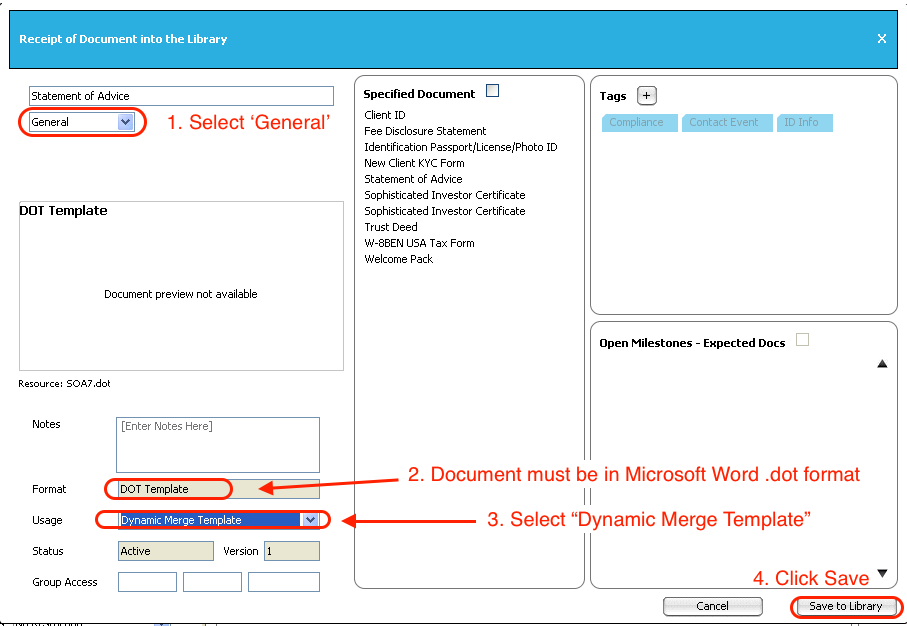
Task: Click the Cancel button
Action: tap(712, 606)
